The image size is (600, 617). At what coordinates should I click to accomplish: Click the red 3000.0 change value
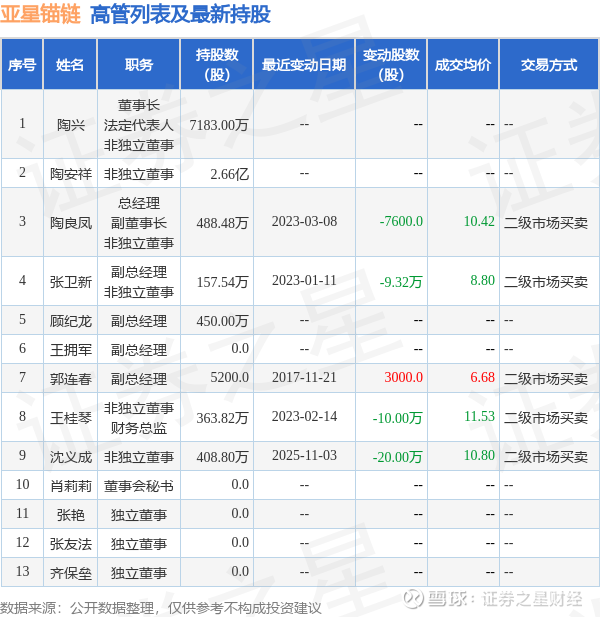(x=403, y=377)
